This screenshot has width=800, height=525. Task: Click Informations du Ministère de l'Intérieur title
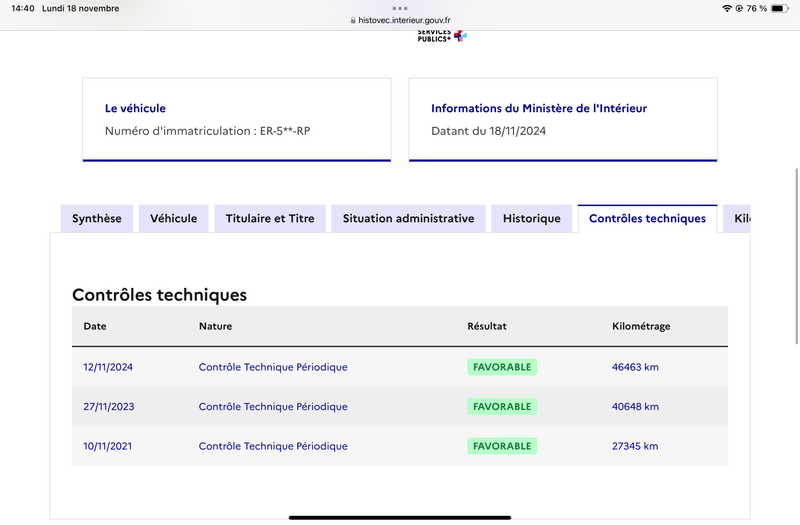point(539,108)
